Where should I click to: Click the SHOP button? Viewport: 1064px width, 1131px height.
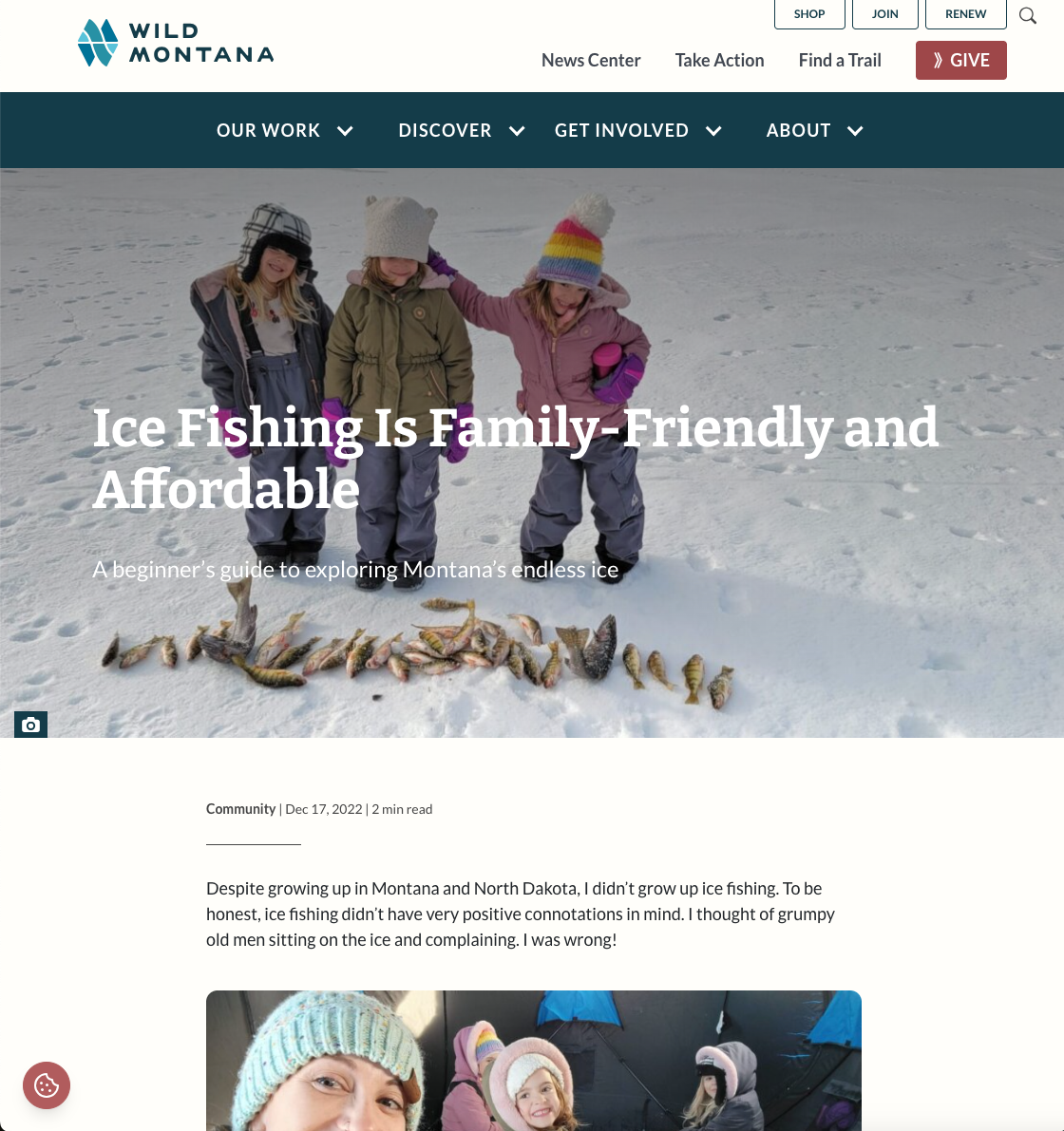coord(809,13)
